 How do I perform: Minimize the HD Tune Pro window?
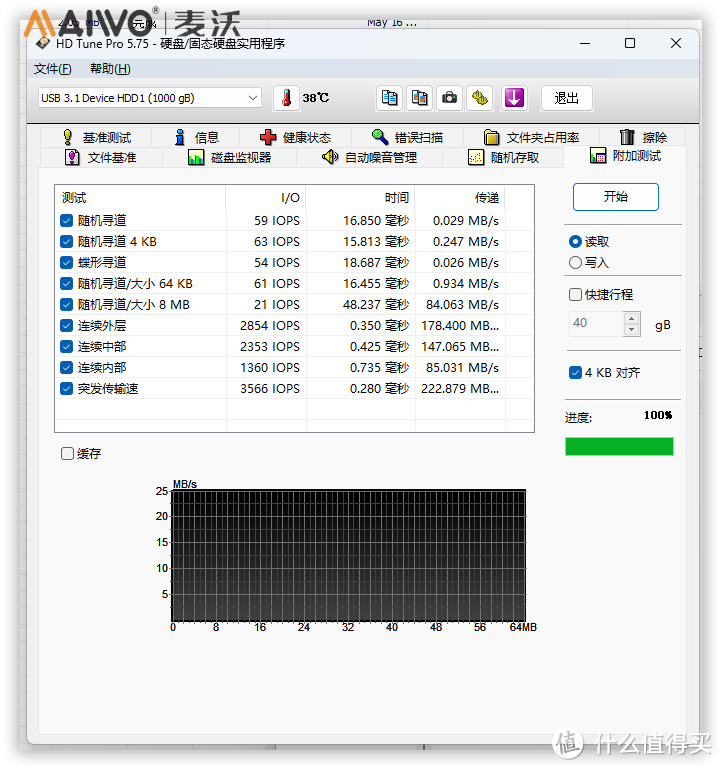pos(584,43)
